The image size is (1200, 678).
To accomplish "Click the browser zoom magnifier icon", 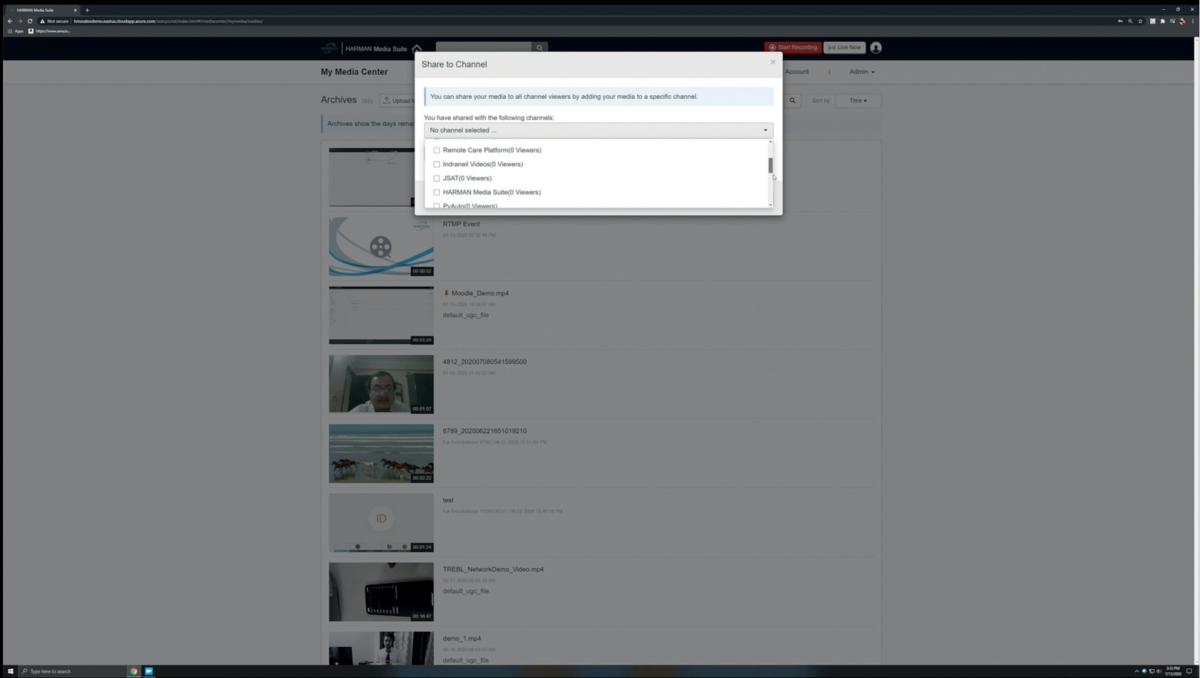I will click(x=1130, y=21).
